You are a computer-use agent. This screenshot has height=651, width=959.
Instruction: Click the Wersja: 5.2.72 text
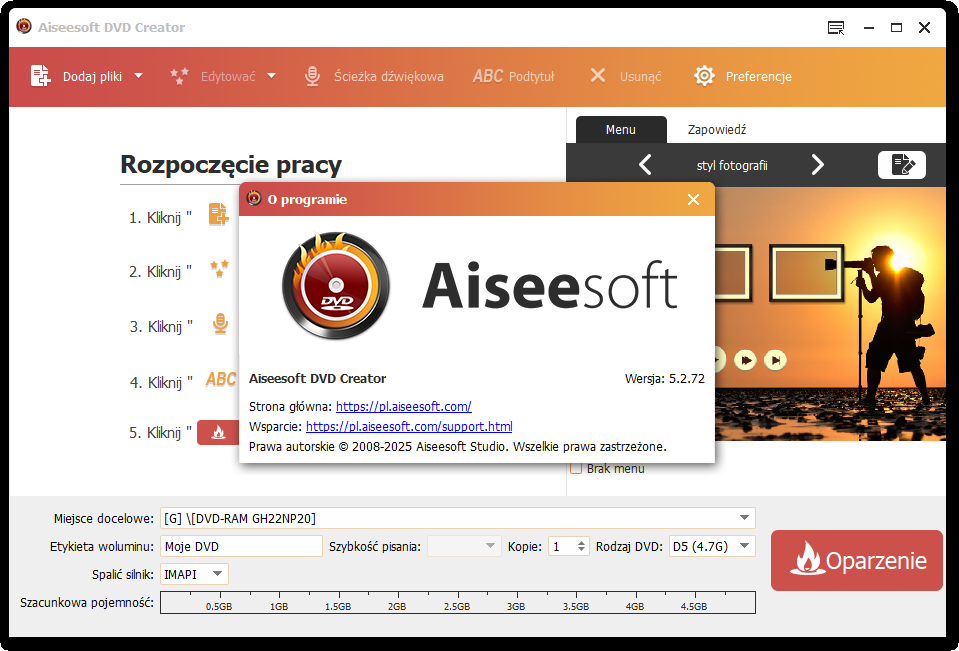664,379
